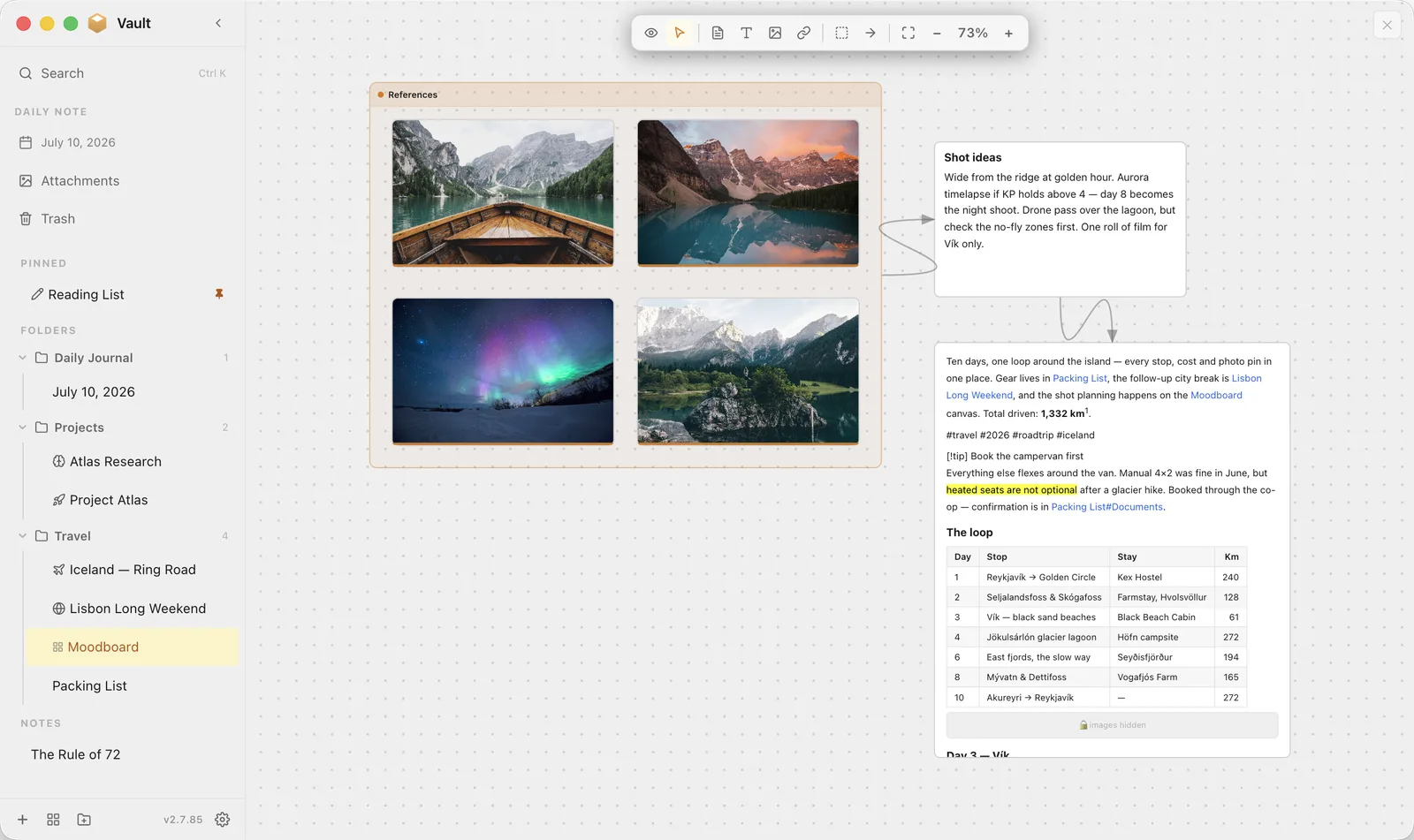Viewport: 1414px width, 840px height.
Task: Close the canvas with the X button
Action: (x=1387, y=25)
